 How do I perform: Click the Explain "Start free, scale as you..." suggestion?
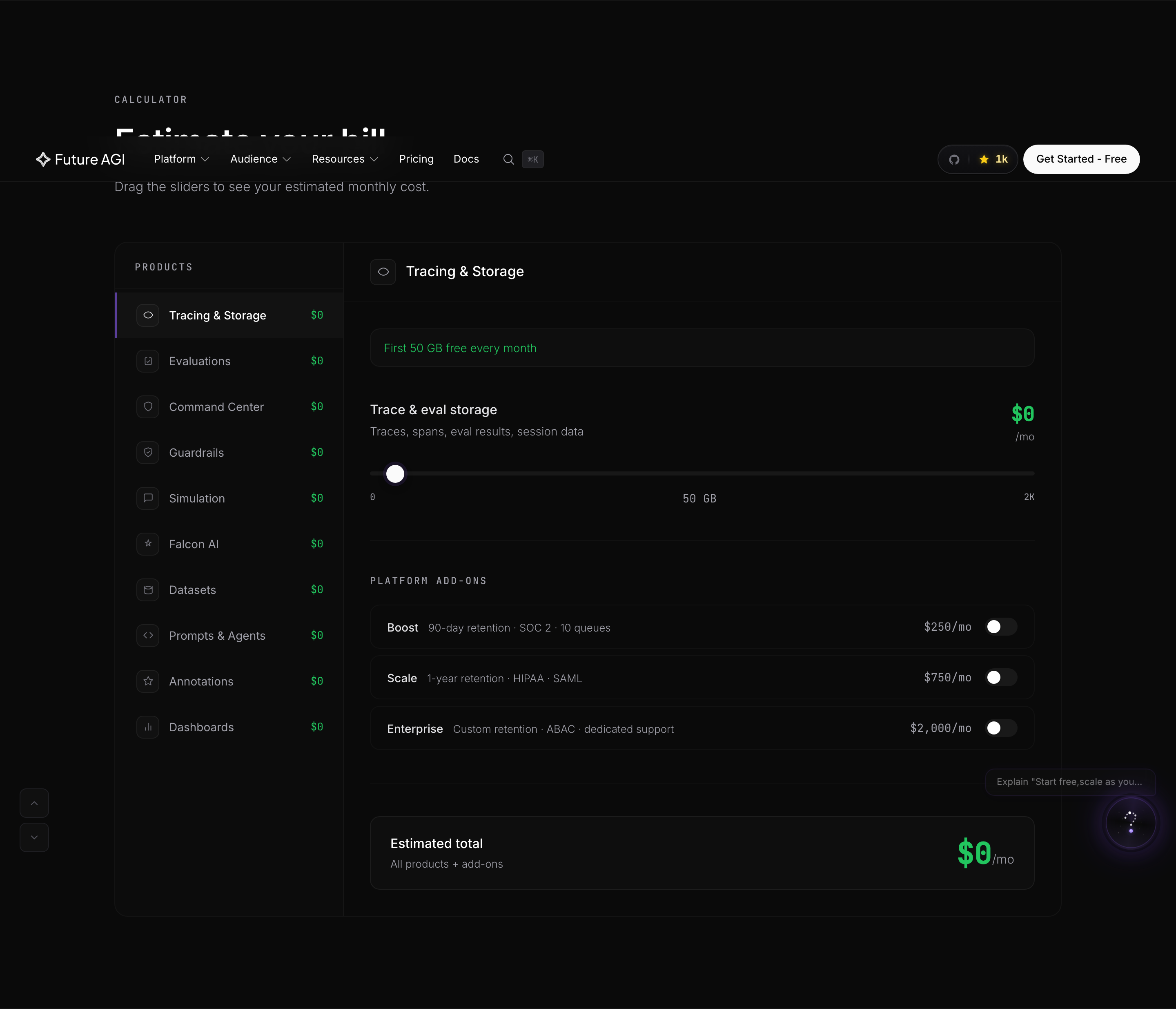tap(1070, 782)
